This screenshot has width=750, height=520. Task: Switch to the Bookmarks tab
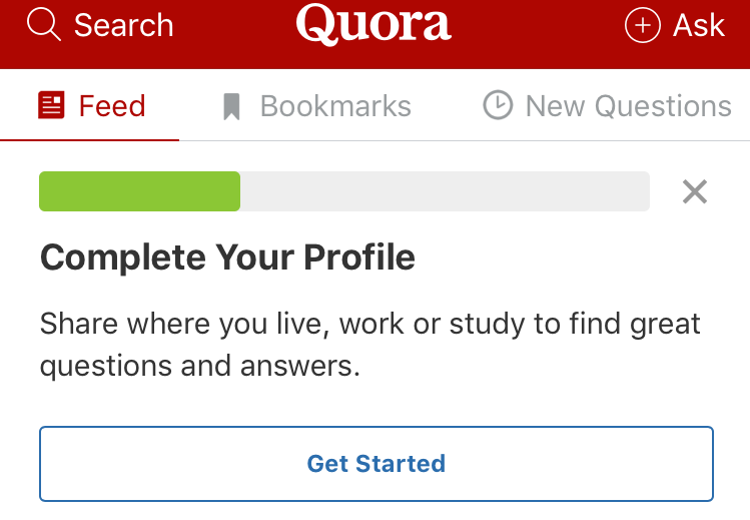(x=335, y=106)
